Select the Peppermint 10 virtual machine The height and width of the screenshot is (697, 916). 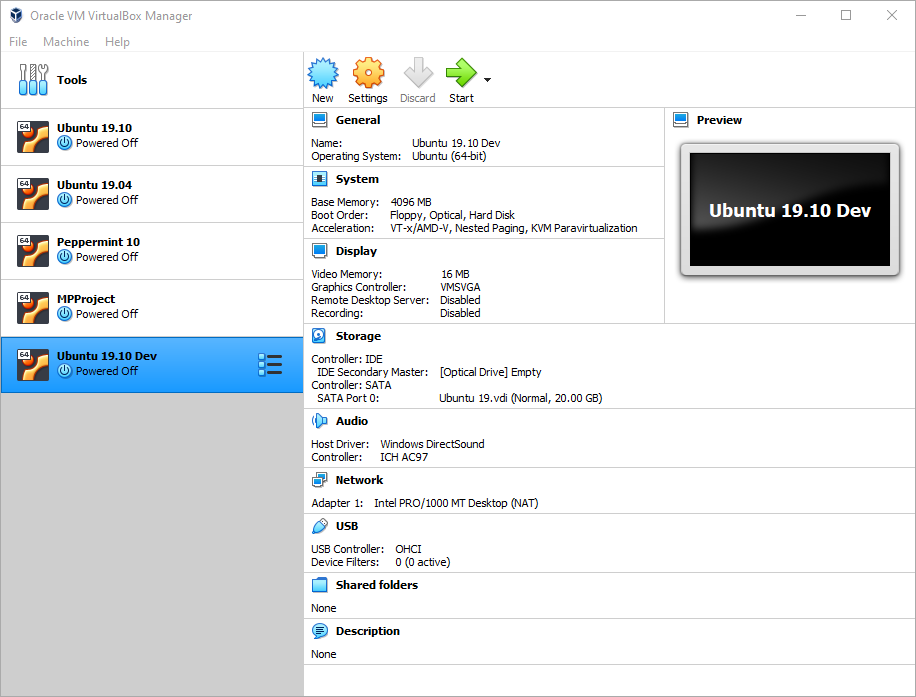point(152,251)
